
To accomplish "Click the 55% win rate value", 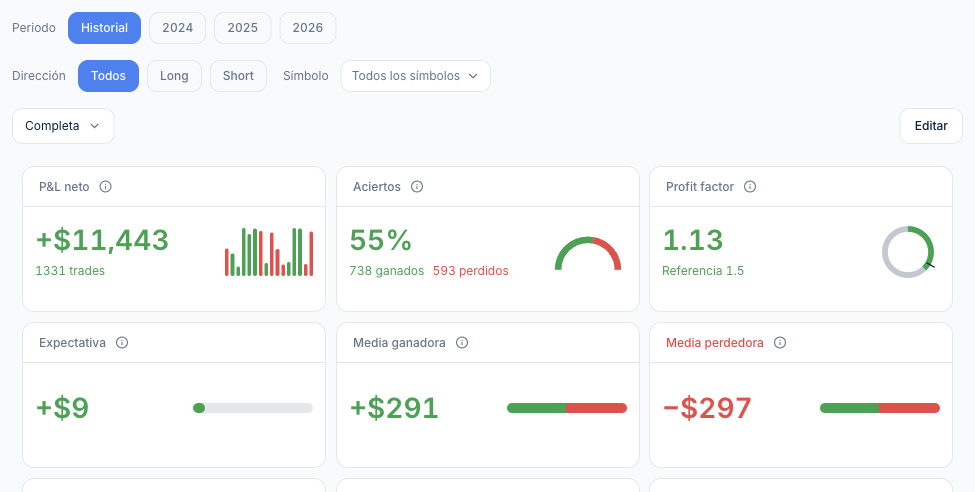I will [x=381, y=240].
